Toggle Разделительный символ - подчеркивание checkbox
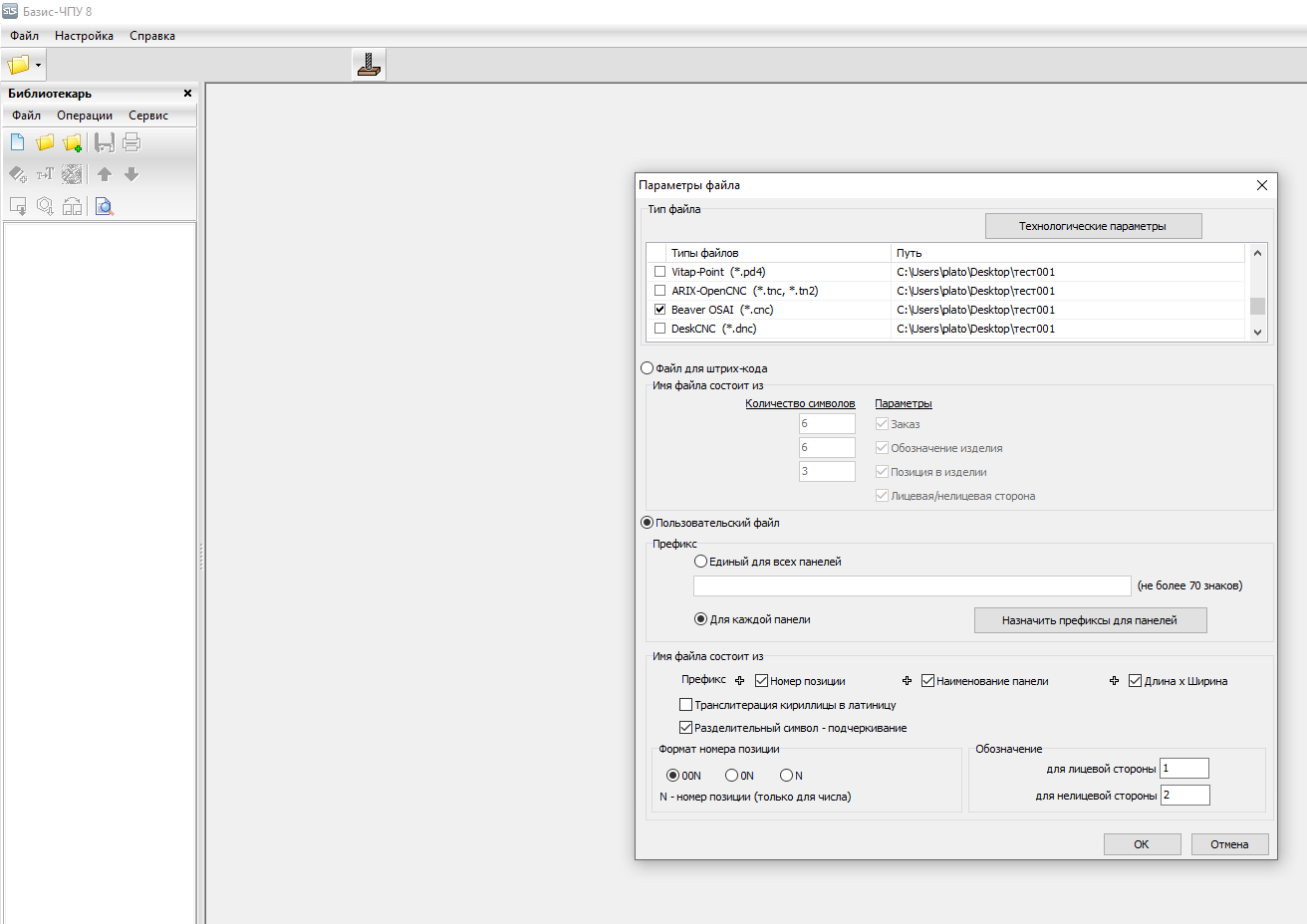The height and width of the screenshot is (924, 1307). point(685,728)
